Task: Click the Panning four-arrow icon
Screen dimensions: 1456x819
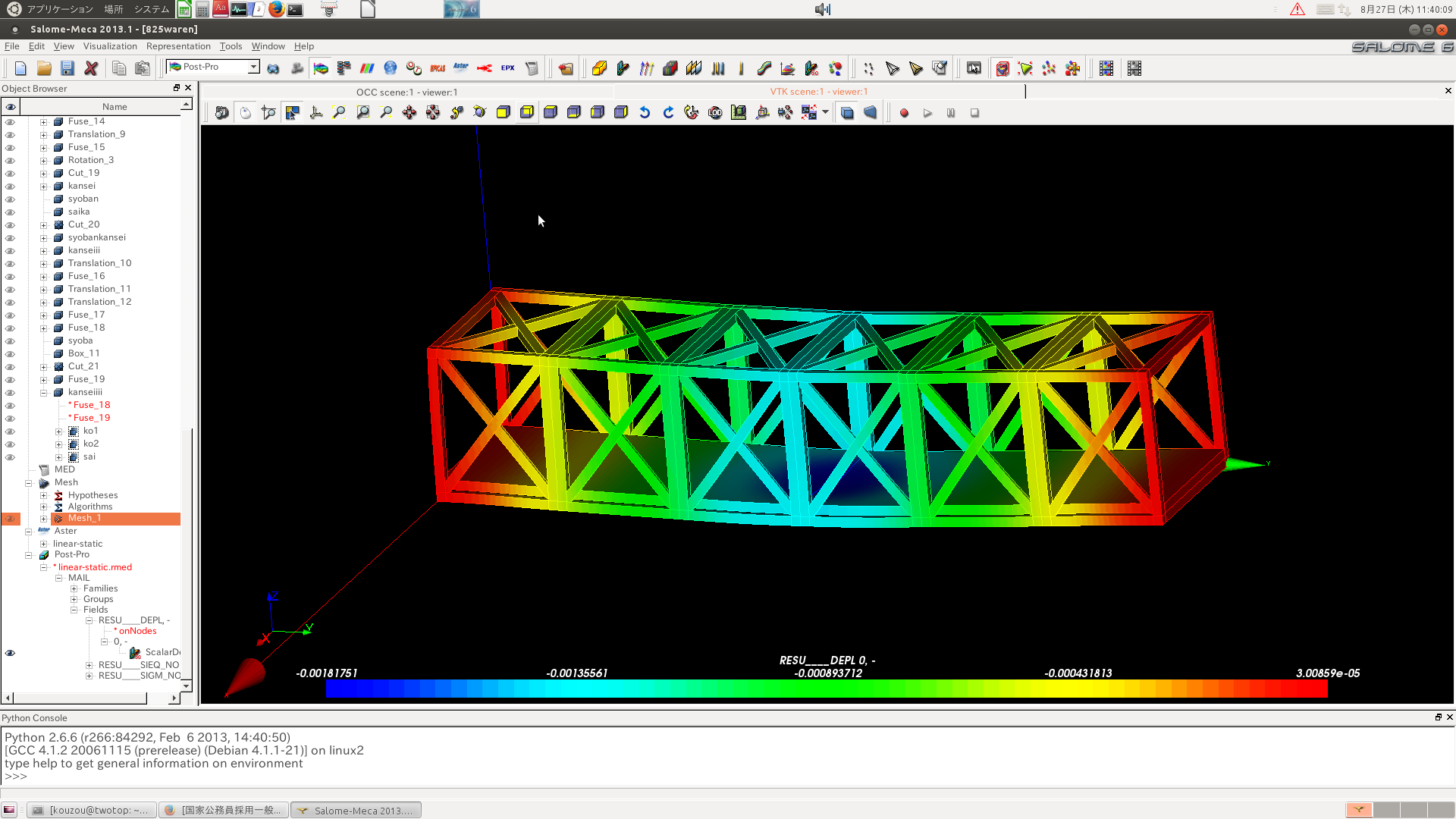Action: (409, 112)
